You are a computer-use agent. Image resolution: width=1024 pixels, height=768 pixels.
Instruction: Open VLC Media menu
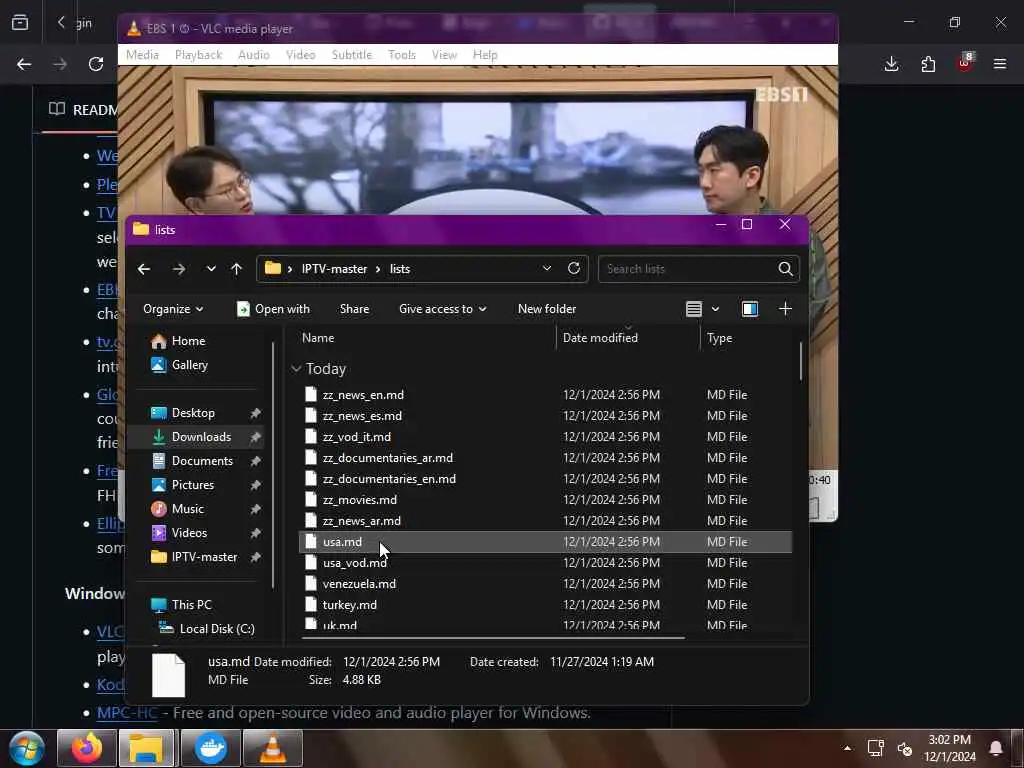(x=142, y=55)
